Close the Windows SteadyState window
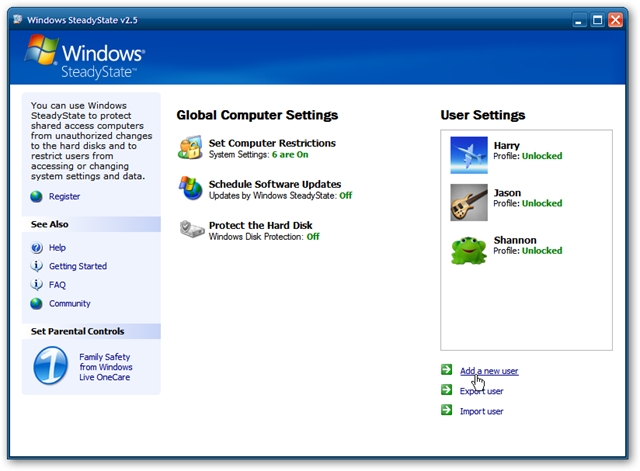The height and width of the screenshot is (471, 640). [x=616, y=20]
